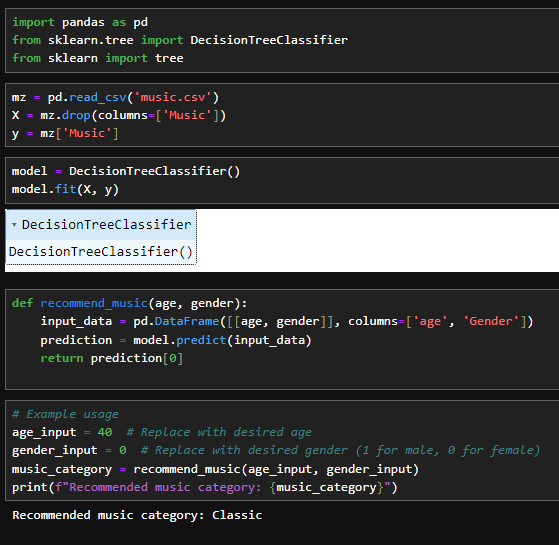Click the 'music.csv' string literal
Image resolution: width=559 pixels, height=545 pixels.
click(173, 97)
